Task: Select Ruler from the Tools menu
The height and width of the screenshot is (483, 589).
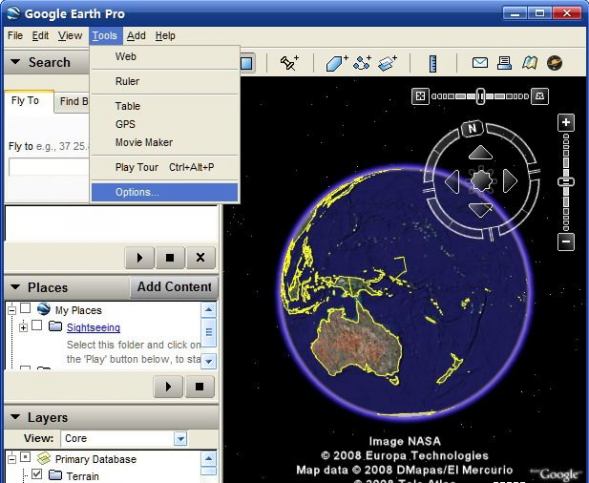Action: click(x=165, y=81)
